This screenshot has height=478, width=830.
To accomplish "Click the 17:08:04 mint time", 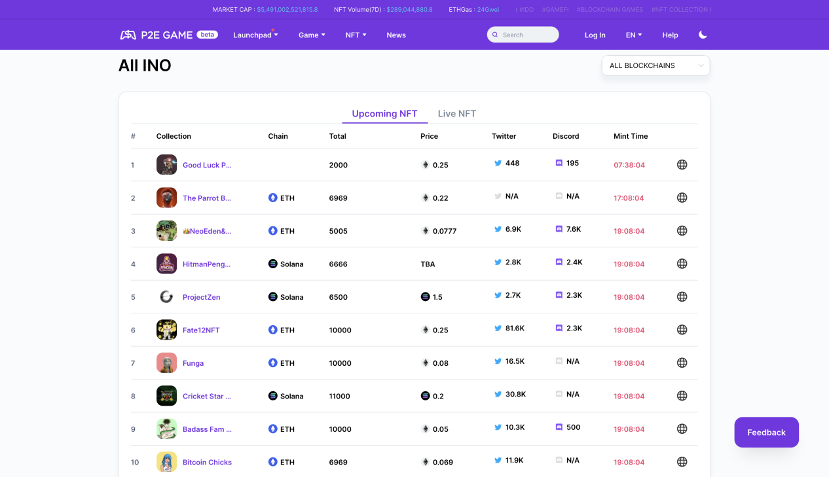I will point(629,198).
